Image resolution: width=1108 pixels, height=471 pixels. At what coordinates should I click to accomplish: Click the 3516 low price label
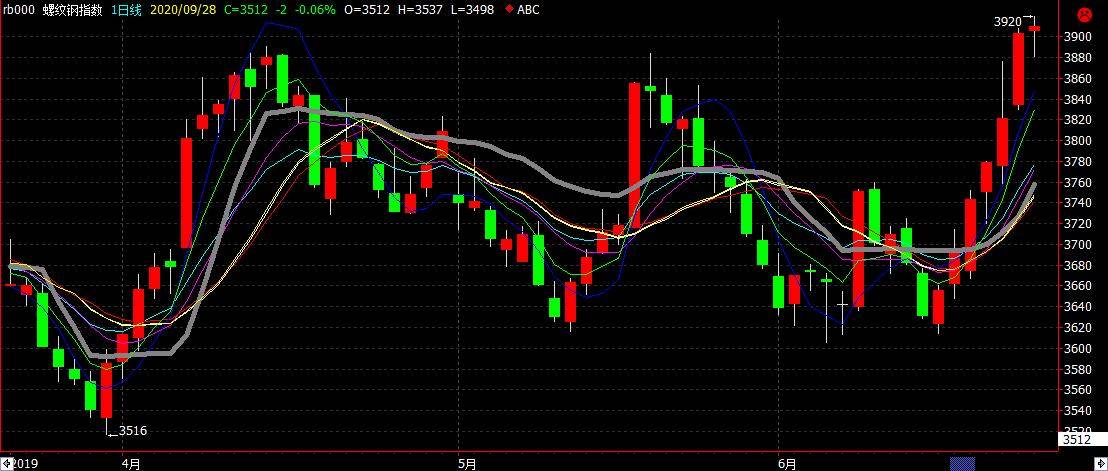point(133,430)
